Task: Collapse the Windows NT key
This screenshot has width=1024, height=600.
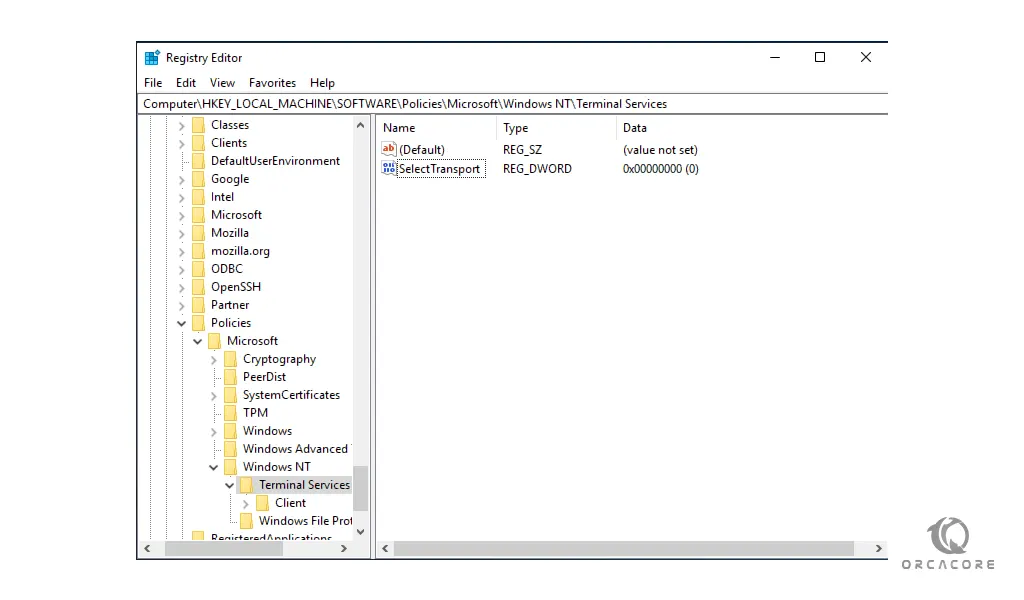Action: 214,467
